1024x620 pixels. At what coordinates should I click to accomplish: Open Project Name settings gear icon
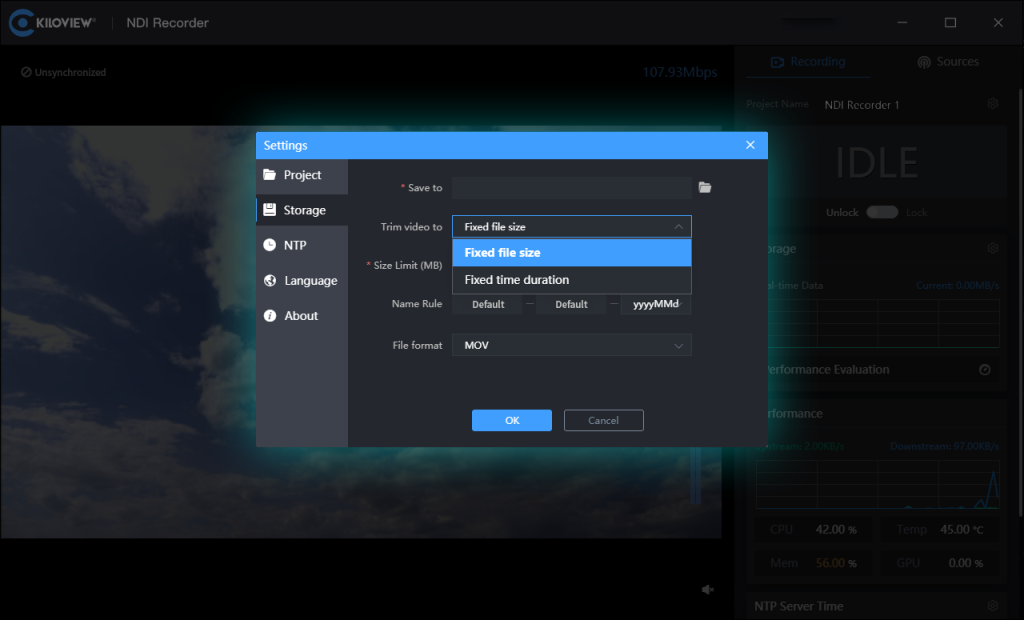tap(992, 104)
